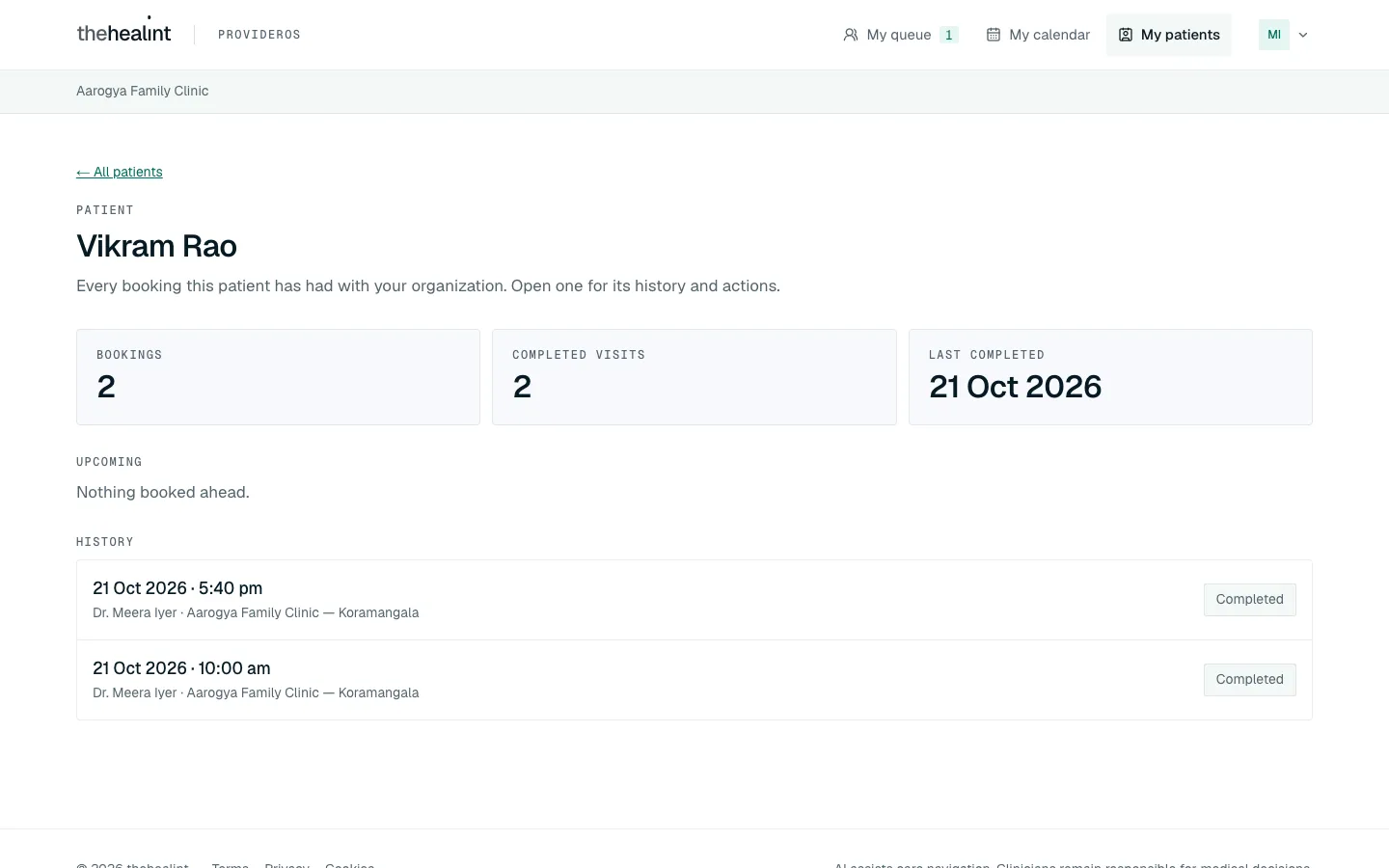This screenshot has width=1389, height=868.
Task: Click Completed badge on 5:40 pm booking
Action: click(1249, 600)
